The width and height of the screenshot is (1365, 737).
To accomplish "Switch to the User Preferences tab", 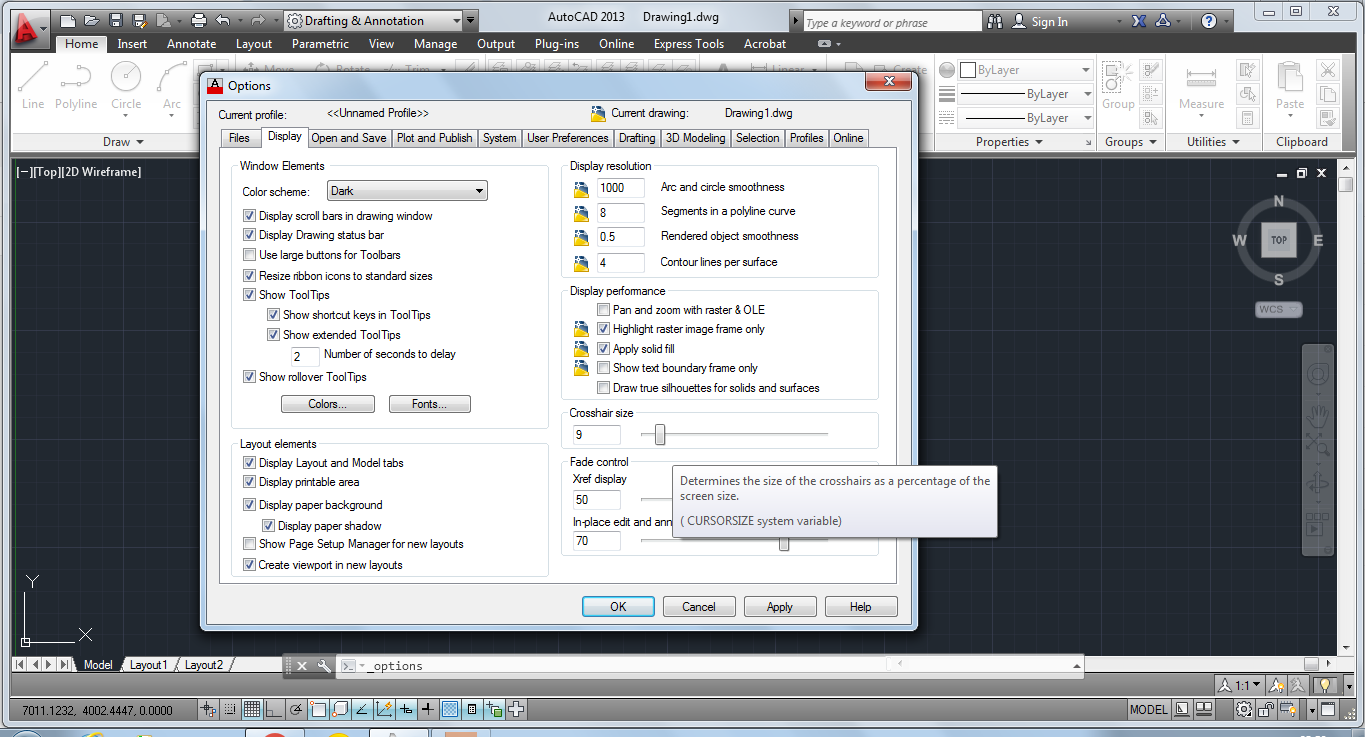I will [567, 138].
